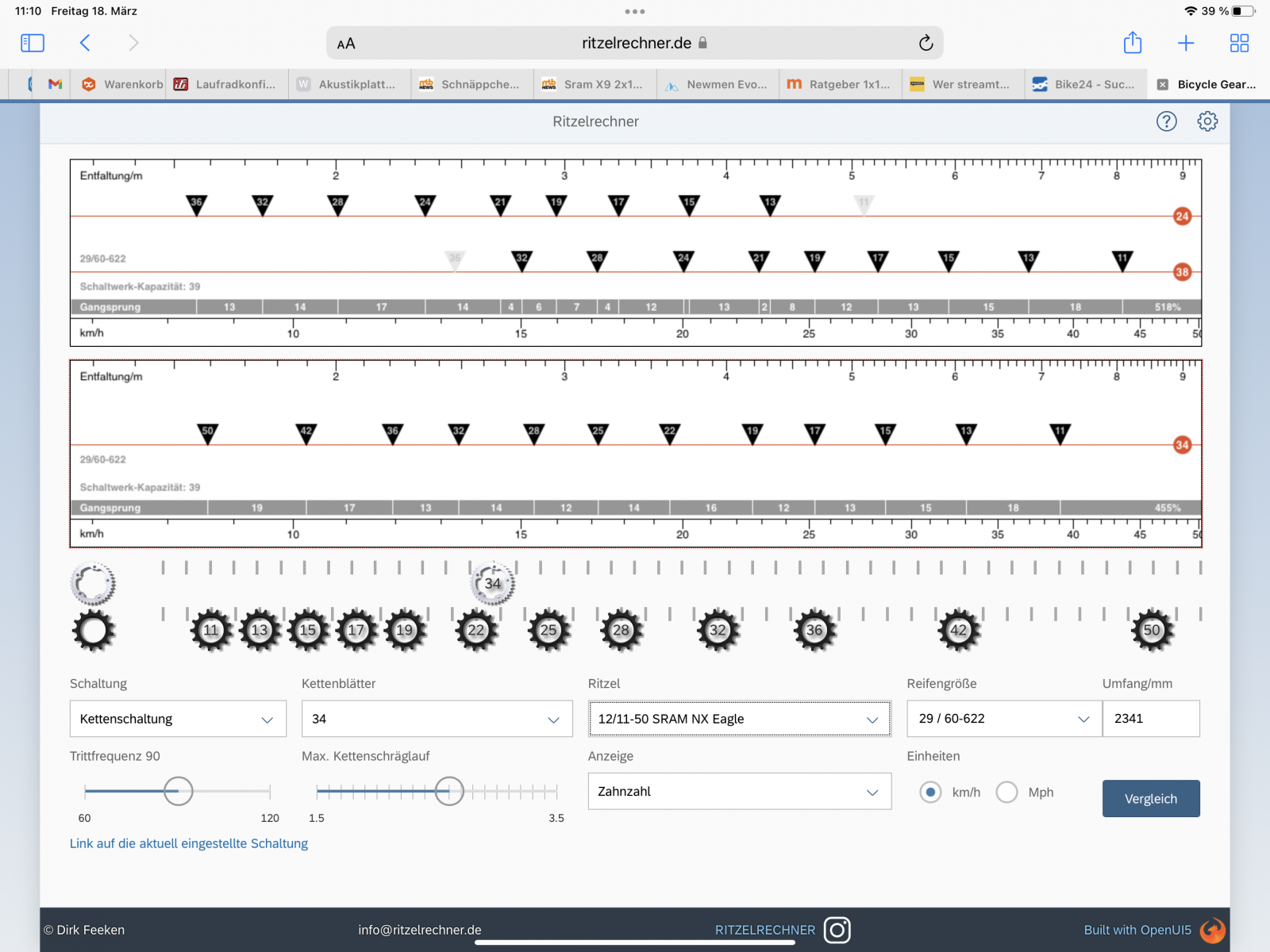Click the 50-tooth sprocket icon
The width and height of the screenshot is (1270, 952).
tap(1152, 631)
